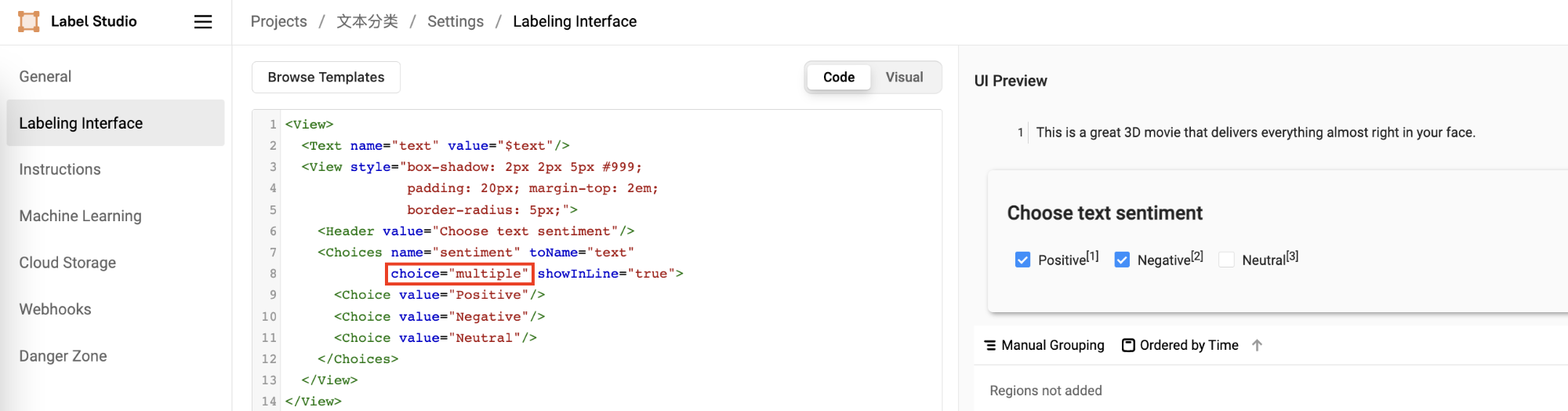This screenshot has width=1568, height=411.
Task: Go to Projects breadcrumb link
Action: (x=279, y=21)
